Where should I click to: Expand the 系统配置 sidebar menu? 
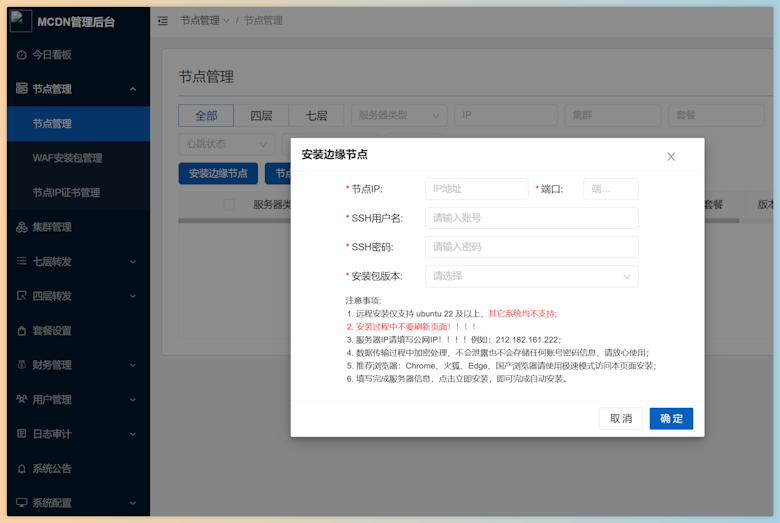[x=78, y=503]
